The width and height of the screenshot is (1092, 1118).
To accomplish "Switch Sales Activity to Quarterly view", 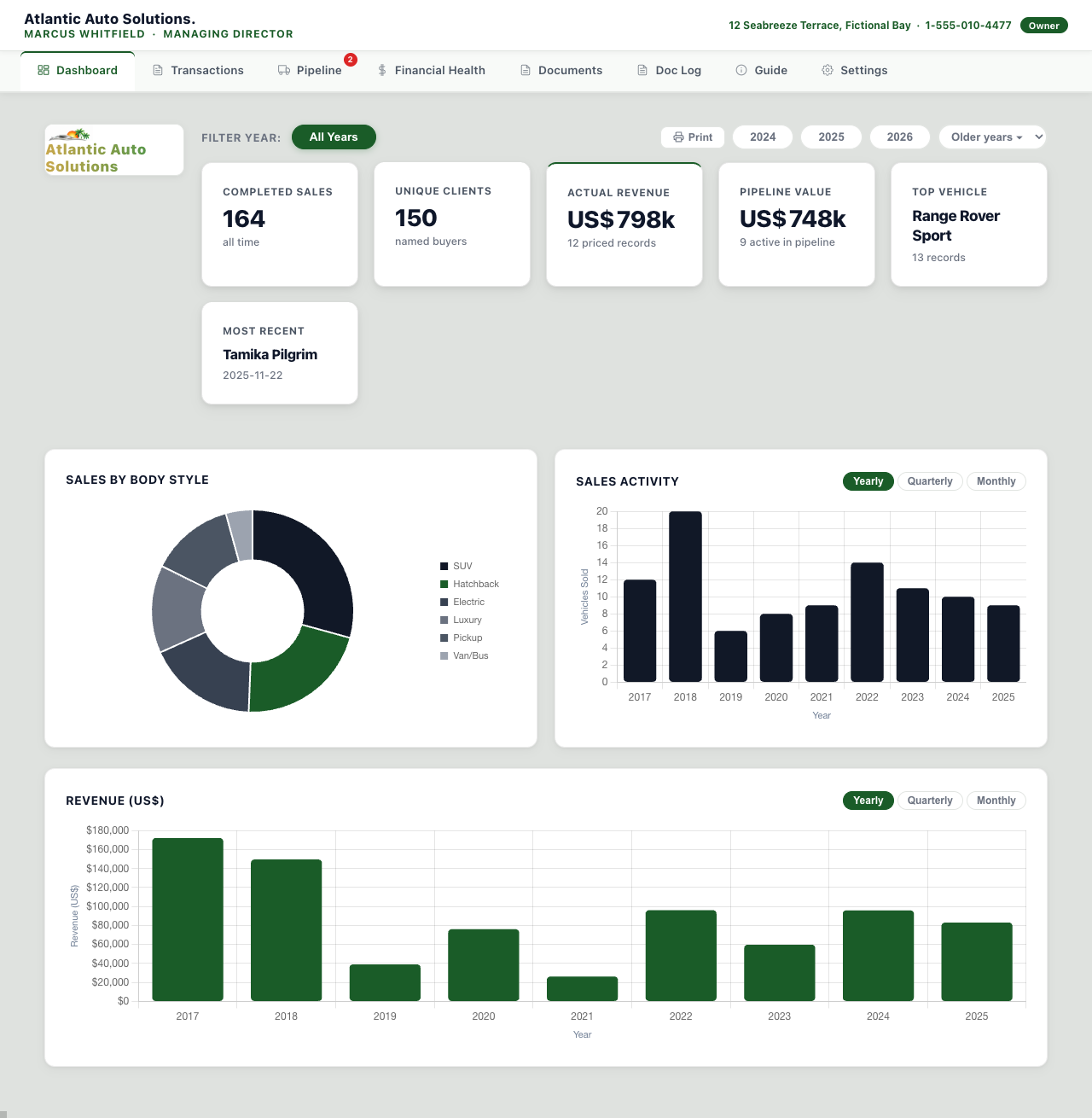I will click(930, 481).
